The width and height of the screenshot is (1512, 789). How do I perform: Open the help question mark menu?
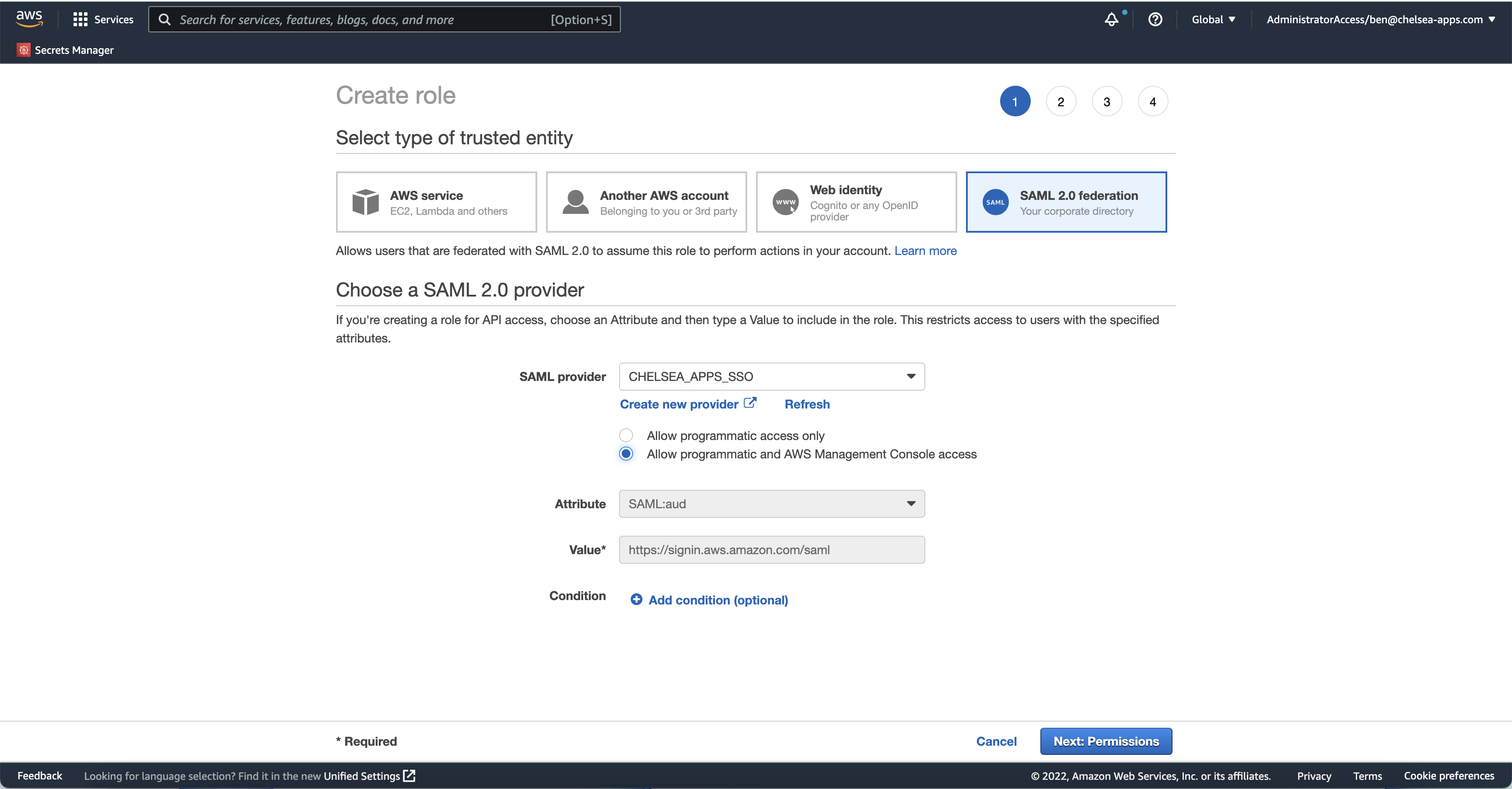coord(1155,19)
